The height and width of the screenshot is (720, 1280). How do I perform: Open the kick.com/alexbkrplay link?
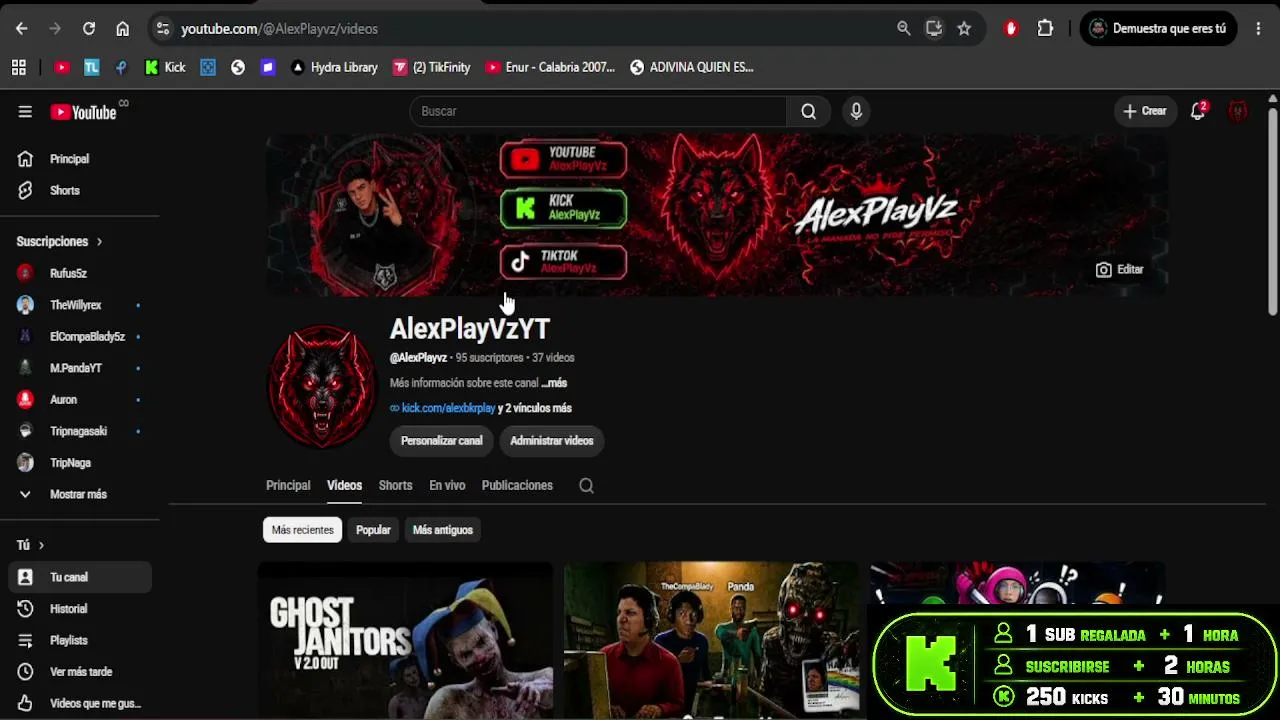[448, 408]
